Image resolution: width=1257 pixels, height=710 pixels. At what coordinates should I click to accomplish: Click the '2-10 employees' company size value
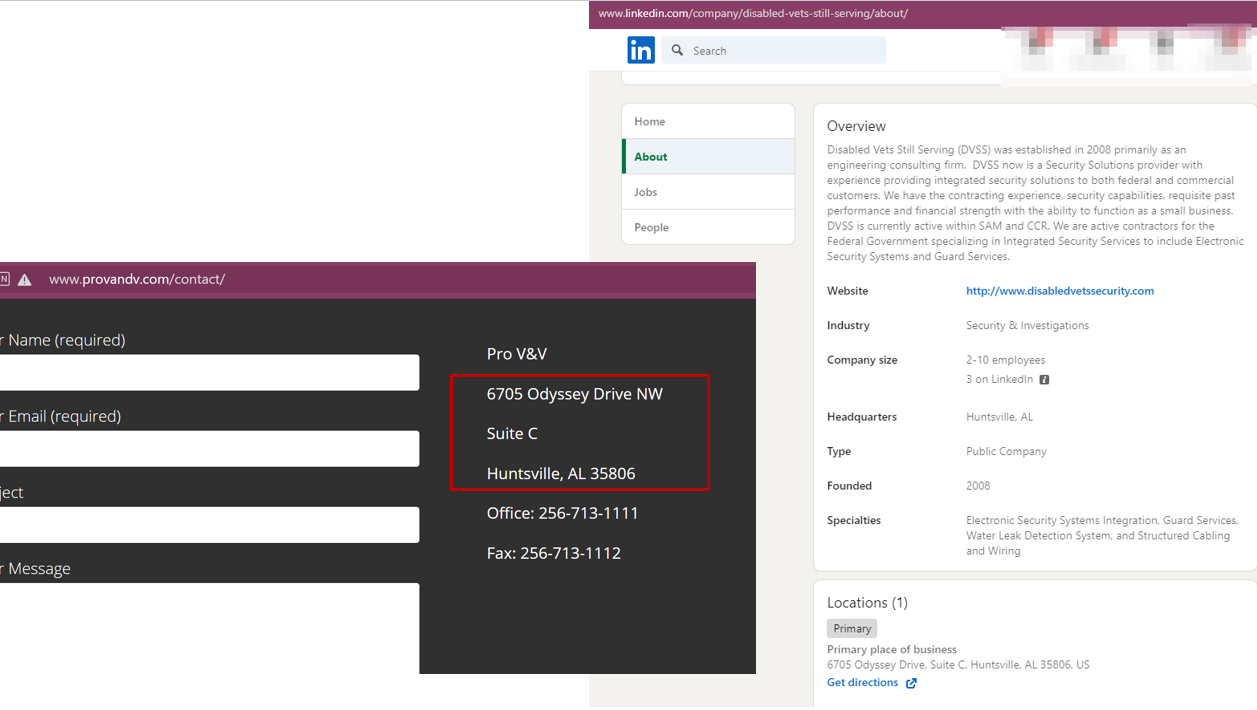coord(1005,360)
